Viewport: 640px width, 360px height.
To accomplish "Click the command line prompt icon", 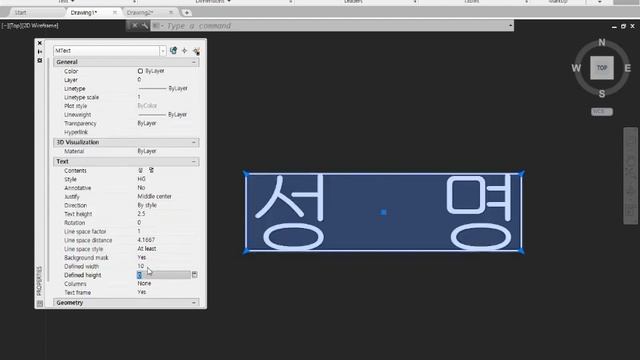I will tap(157, 26).
